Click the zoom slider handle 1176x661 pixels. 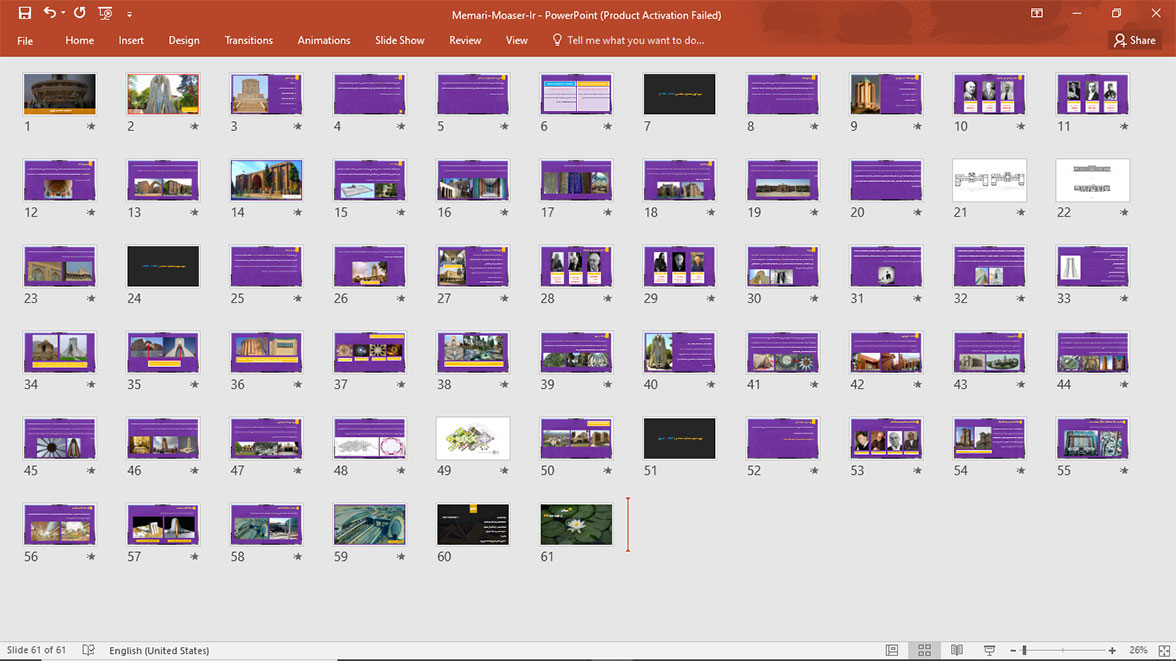pos(1024,650)
